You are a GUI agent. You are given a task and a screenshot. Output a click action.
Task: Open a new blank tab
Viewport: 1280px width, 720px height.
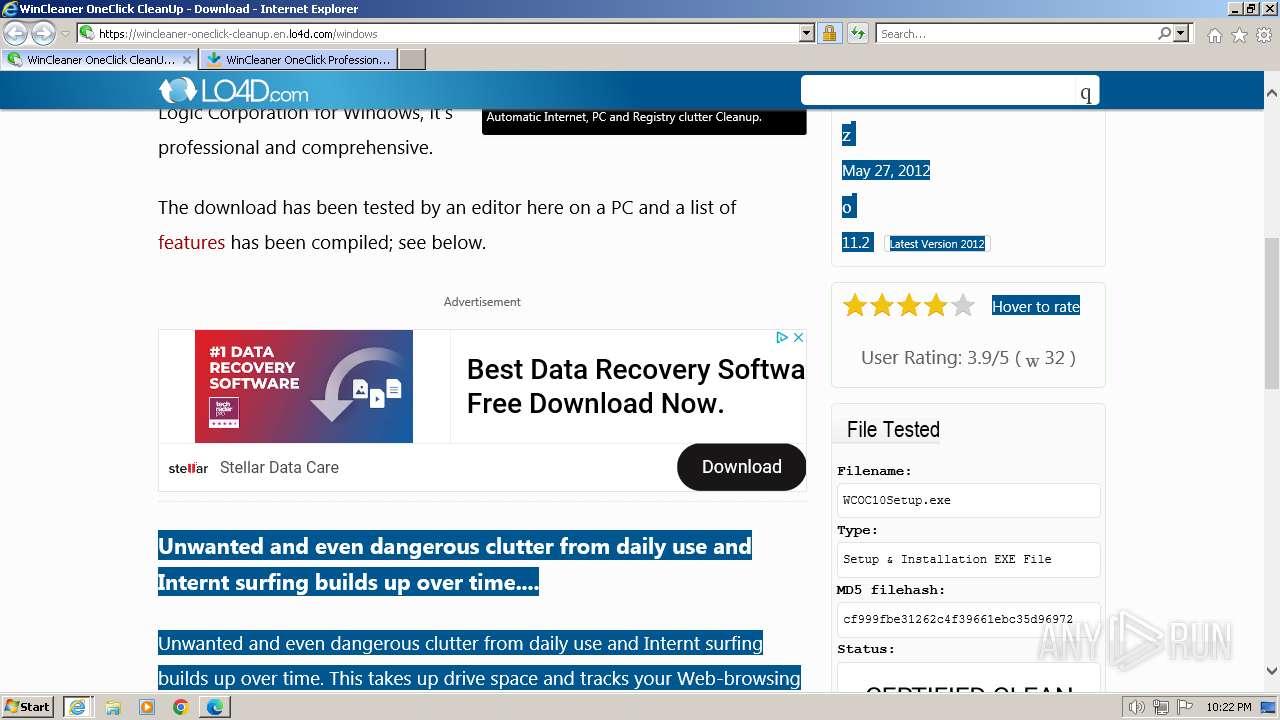[x=412, y=59]
